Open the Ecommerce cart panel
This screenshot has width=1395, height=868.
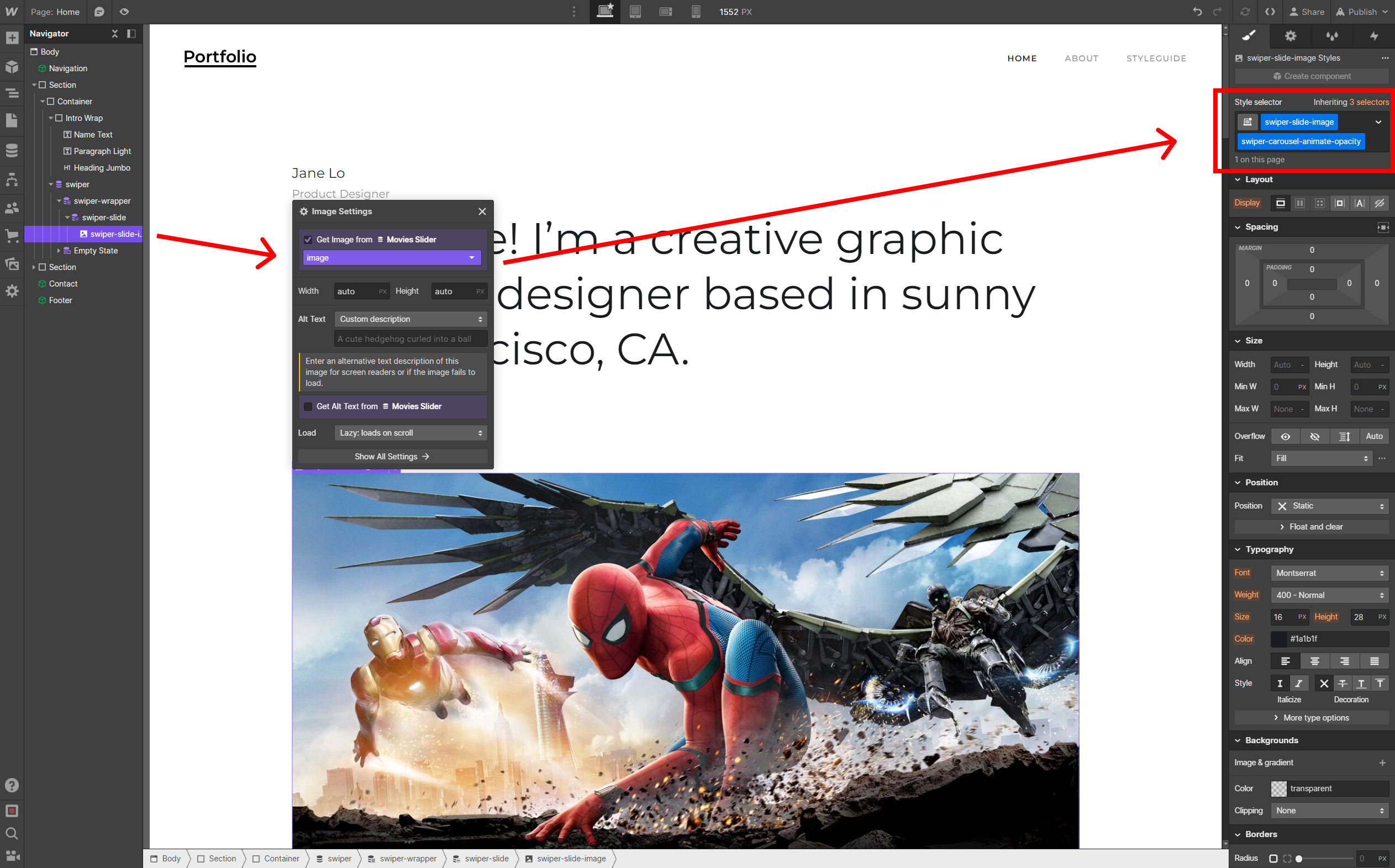click(12, 236)
